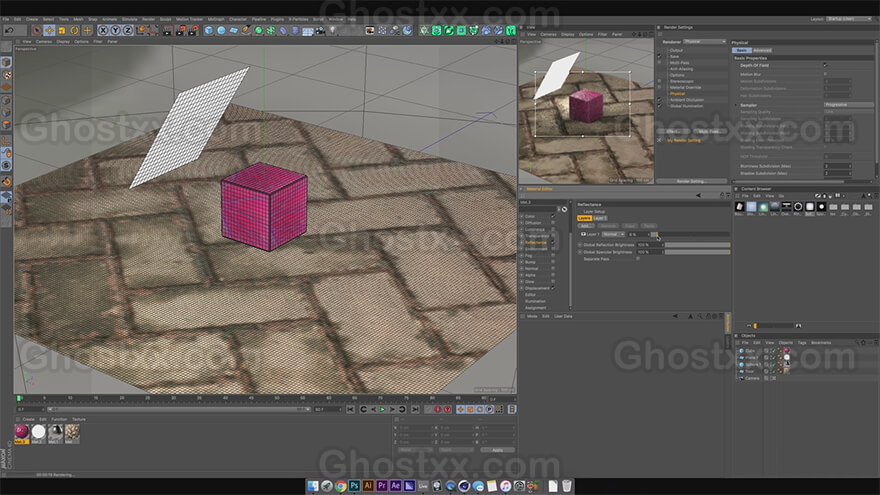Viewport: 880px width, 495px height.
Task: Open the Tags menu in Objects manager
Action: (801, 342)
